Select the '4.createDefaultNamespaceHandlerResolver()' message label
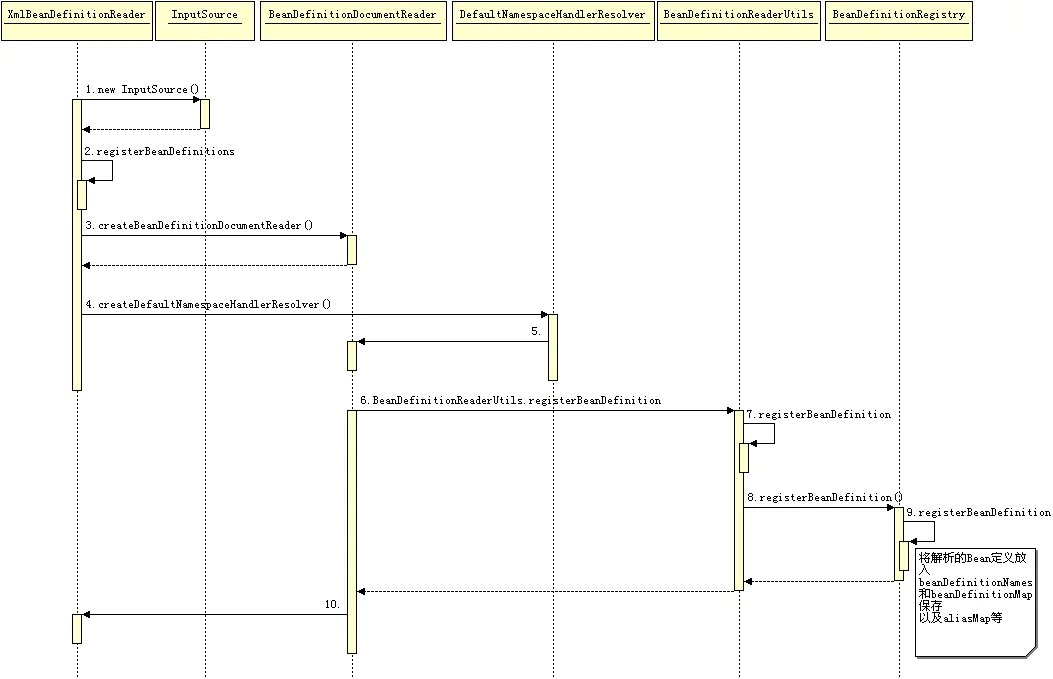 (208, 304)
